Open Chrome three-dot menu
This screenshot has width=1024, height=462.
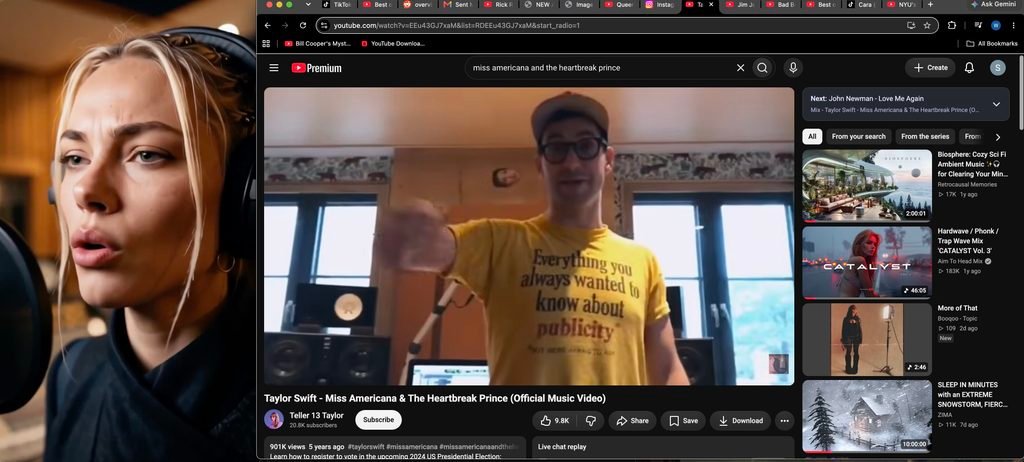click(x=1012, y=25)
